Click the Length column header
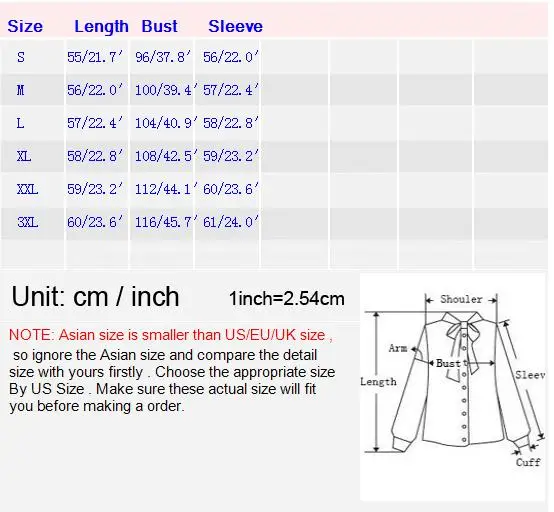The image size is (554, 512). click(x=101, y=27)
